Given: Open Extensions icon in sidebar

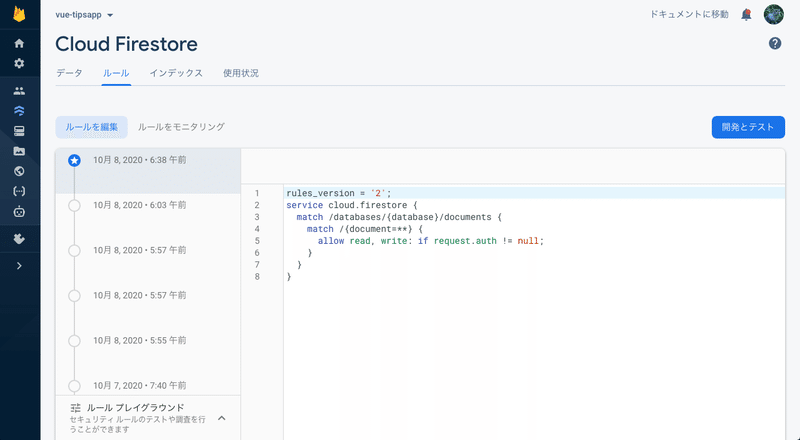Looking at the screenshot, I should [x=19, y=239].
